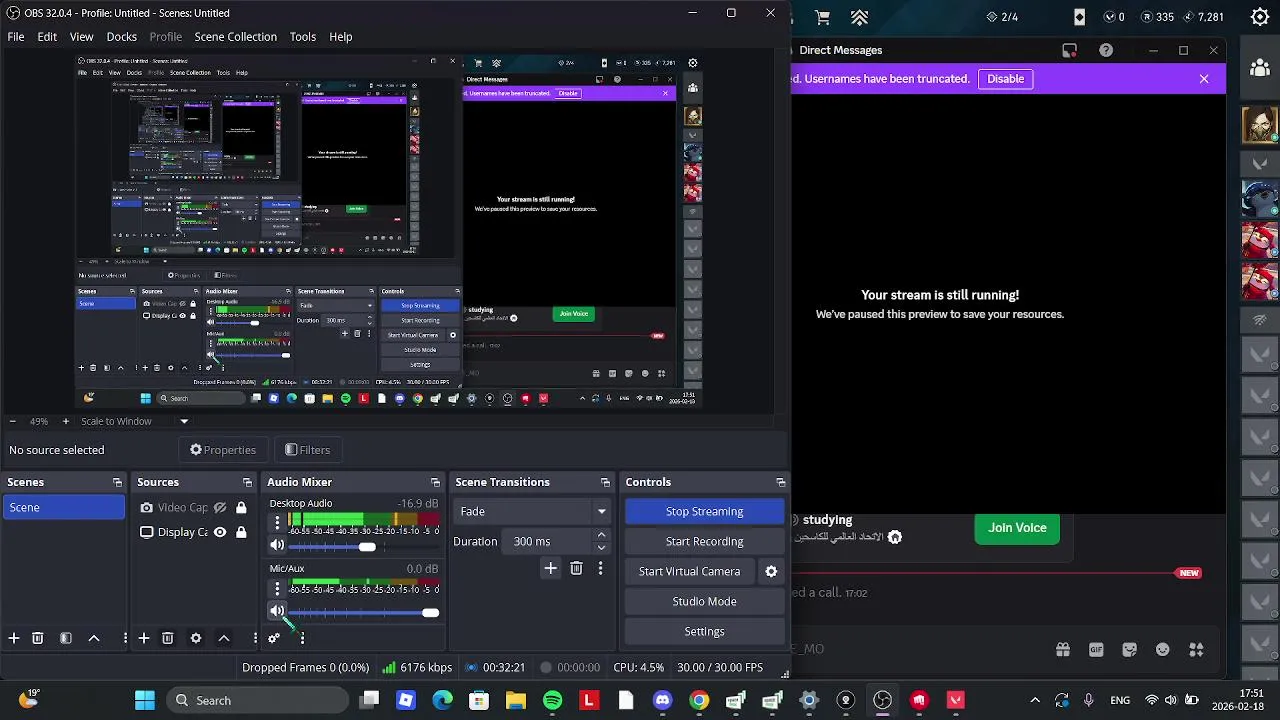1280x720 pixels.
Task: Click gift icon in Discord message bar
Action: tap(1063, 649)
